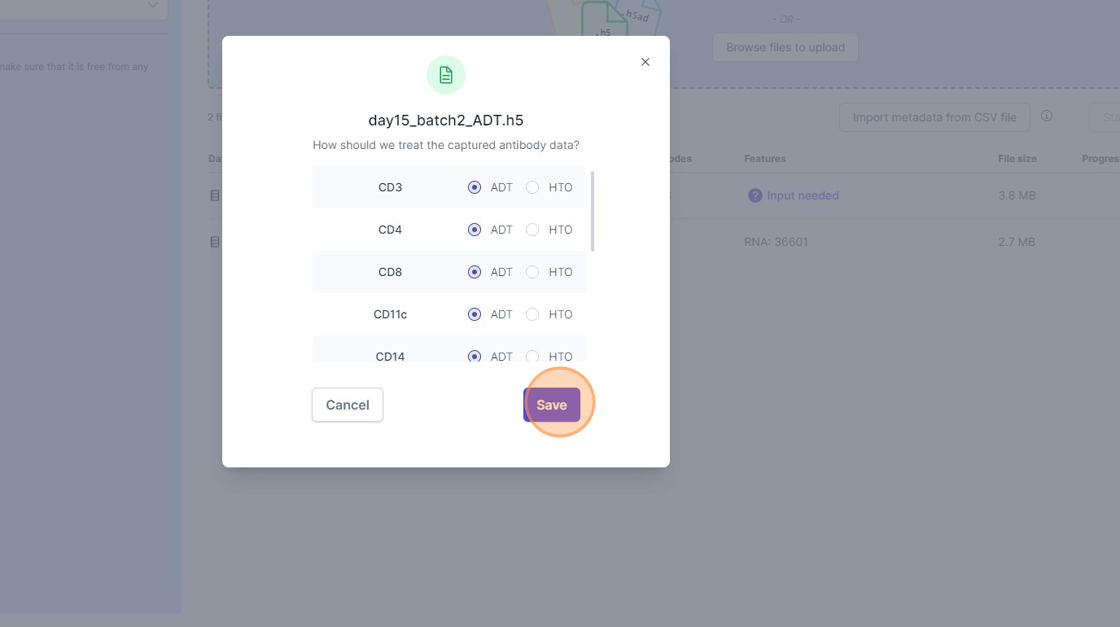The height and width of the screenshot is (627, 1120).
Task: Set CD11c to HTO
Action: [533, 314]
